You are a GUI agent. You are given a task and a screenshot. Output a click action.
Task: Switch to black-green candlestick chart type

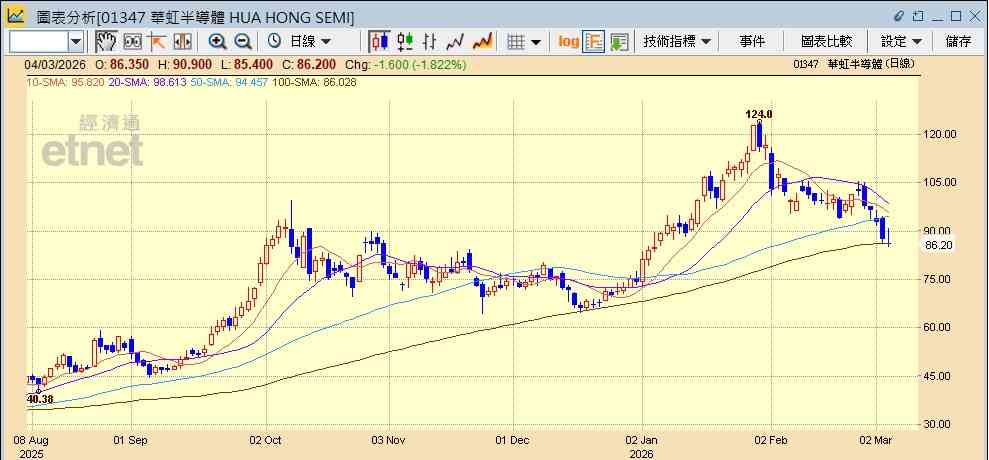point(405,42)
